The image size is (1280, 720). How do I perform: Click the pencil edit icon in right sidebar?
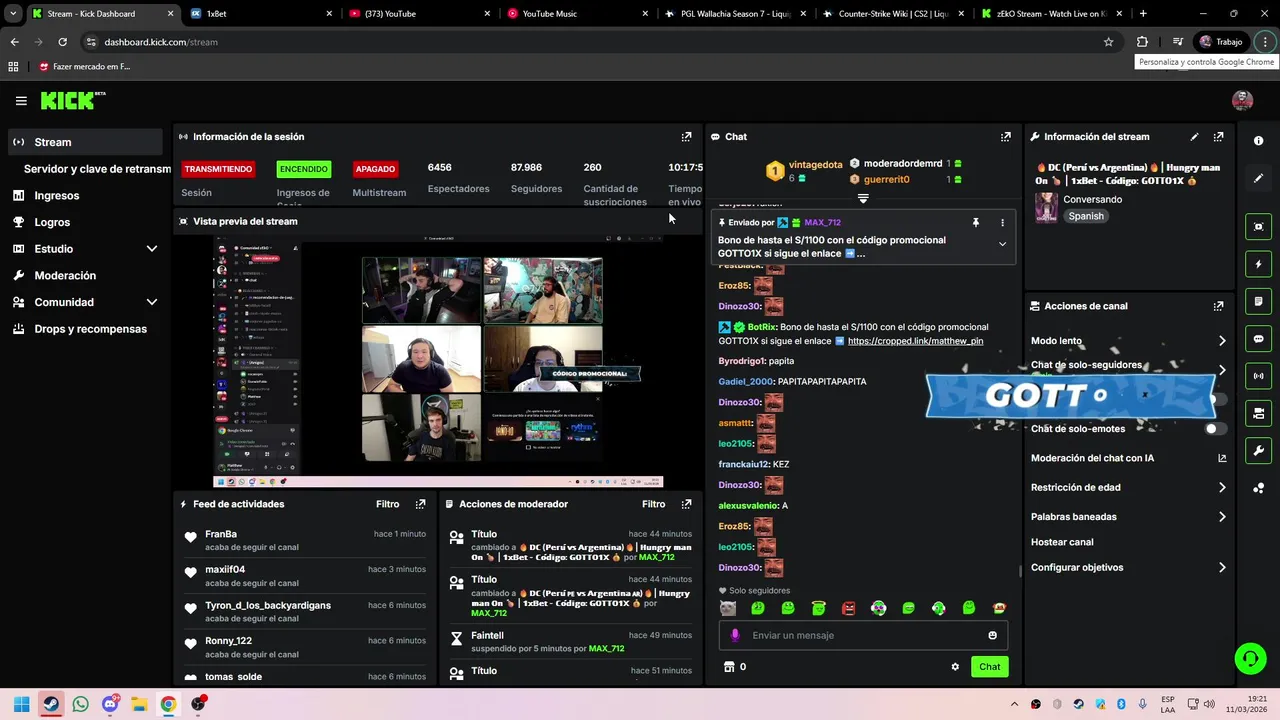pyautogui.click(x=1258, y=178)
